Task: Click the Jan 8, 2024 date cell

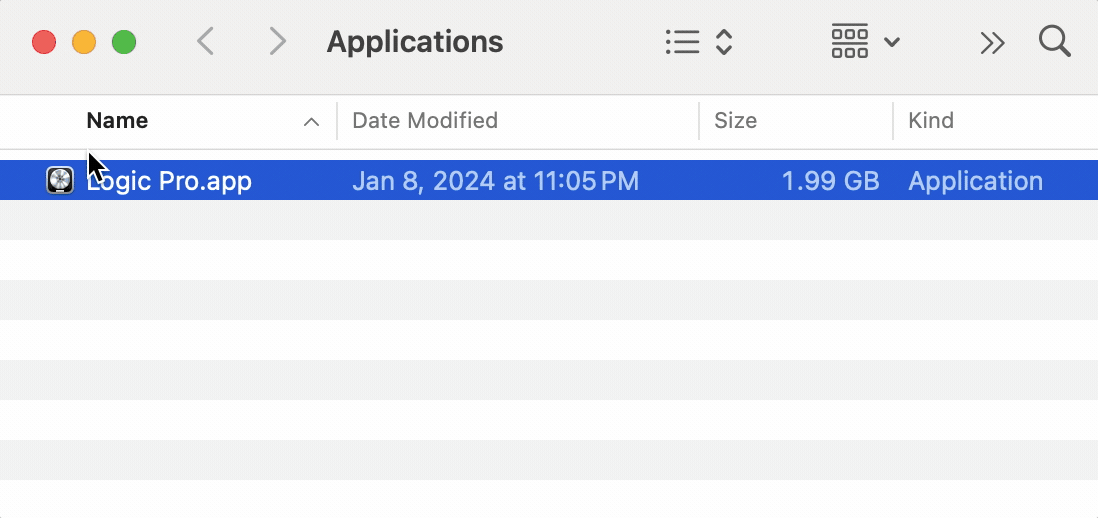Action: click(x=495, y=181)
